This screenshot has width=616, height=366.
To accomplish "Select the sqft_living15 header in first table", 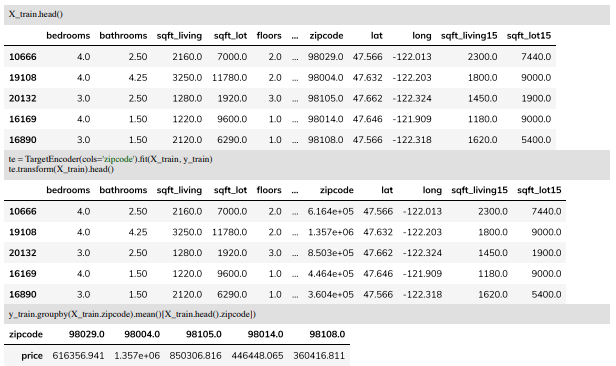I will pos(469,36).
